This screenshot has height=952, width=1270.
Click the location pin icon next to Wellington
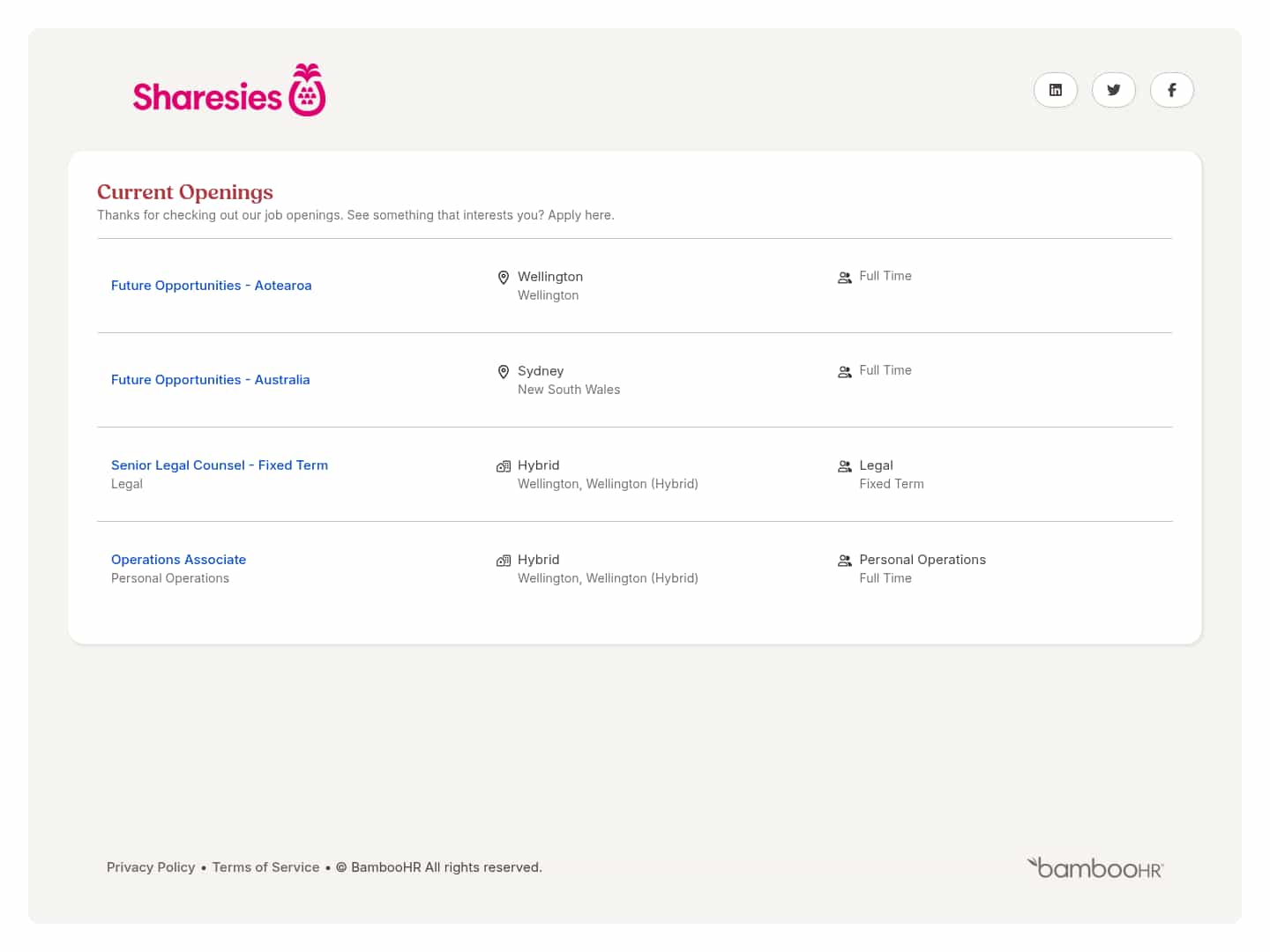pyautogui.click(x=504, y=277)
